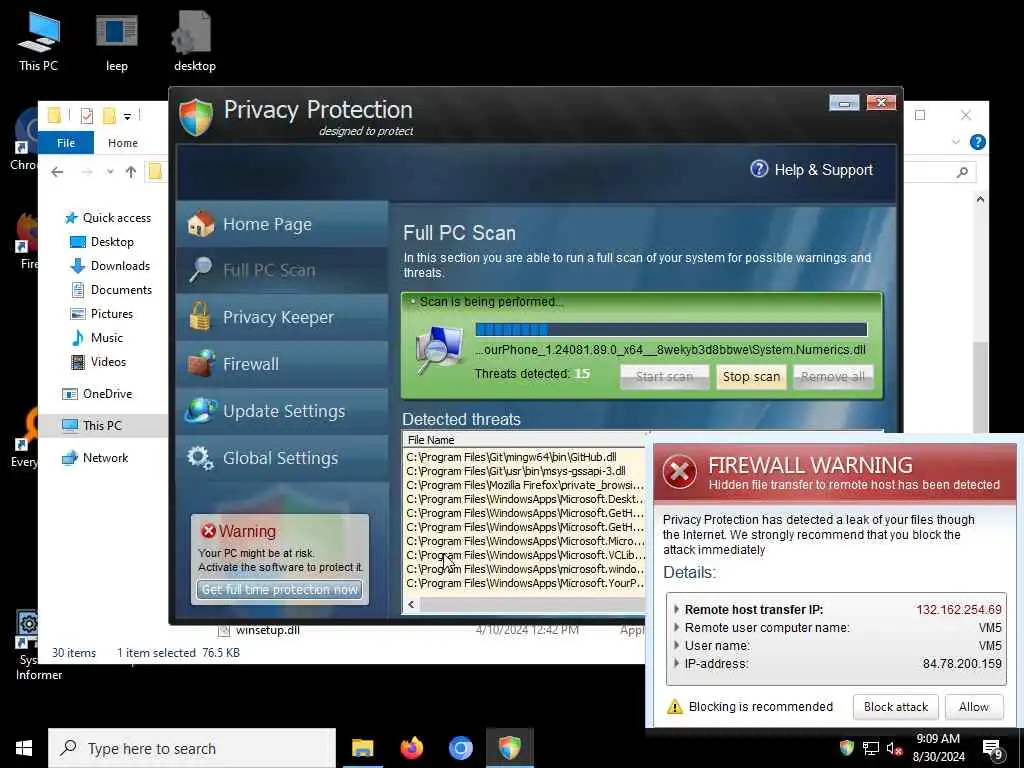Open the Home Page section in Privacy Protection

point(281,224)
